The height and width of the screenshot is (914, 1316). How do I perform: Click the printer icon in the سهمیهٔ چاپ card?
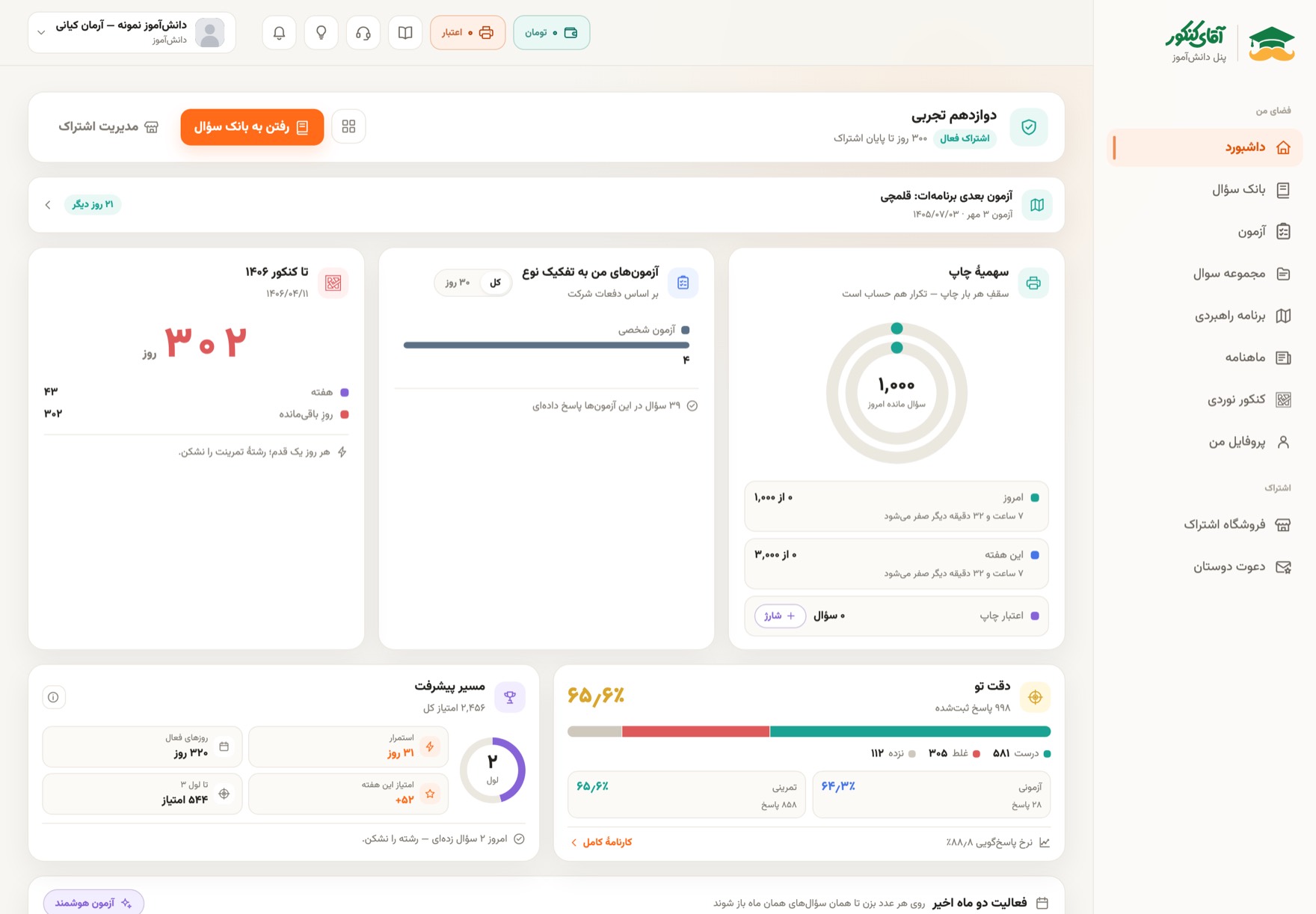[x=1033, y=283]
